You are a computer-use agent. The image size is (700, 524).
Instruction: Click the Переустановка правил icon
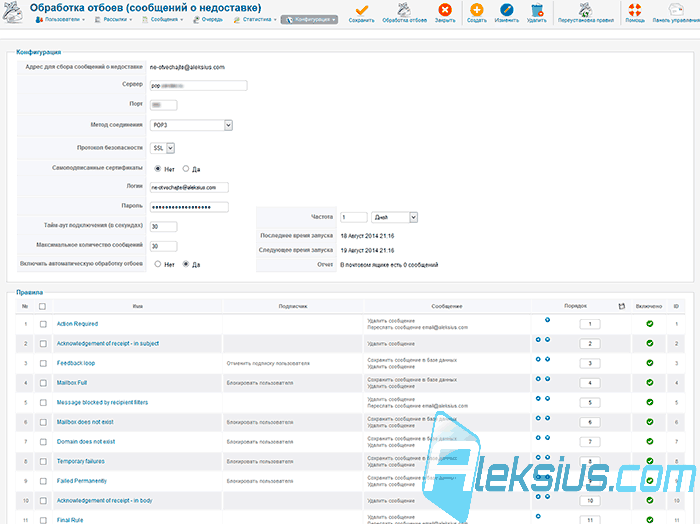click(585, 10)
